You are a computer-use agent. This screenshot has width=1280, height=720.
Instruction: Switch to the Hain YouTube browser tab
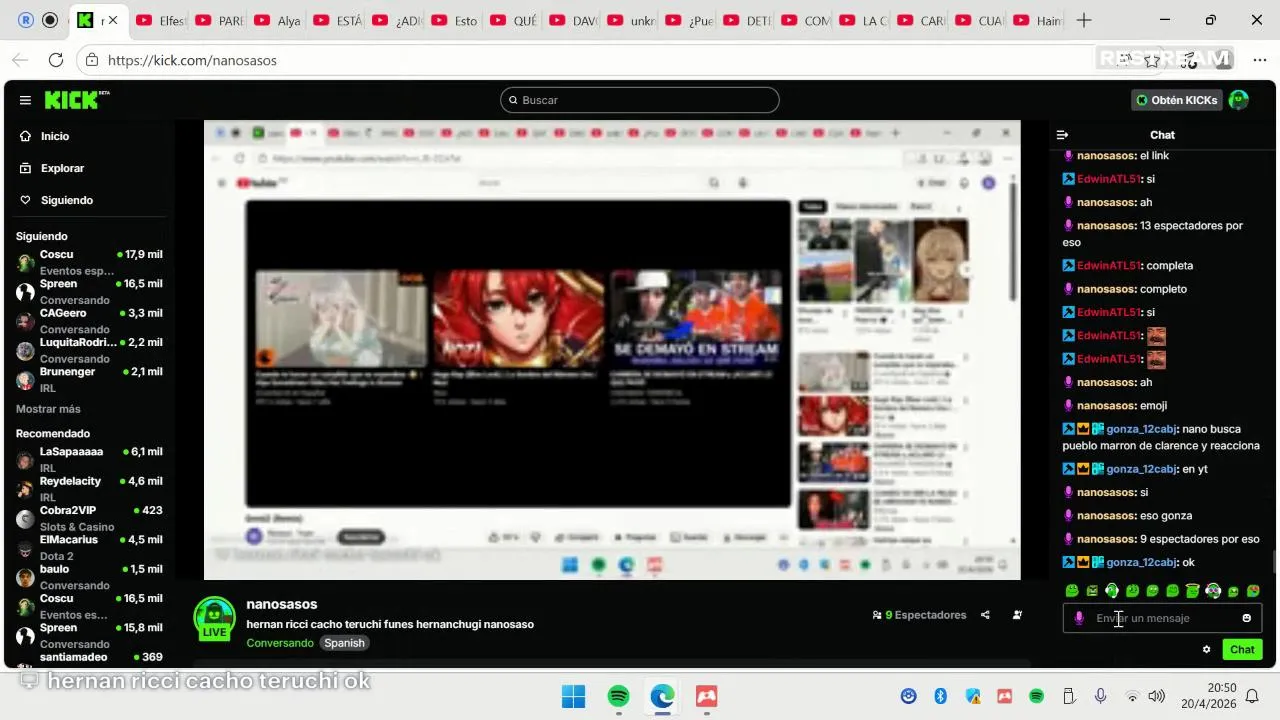click(1037, 20)
